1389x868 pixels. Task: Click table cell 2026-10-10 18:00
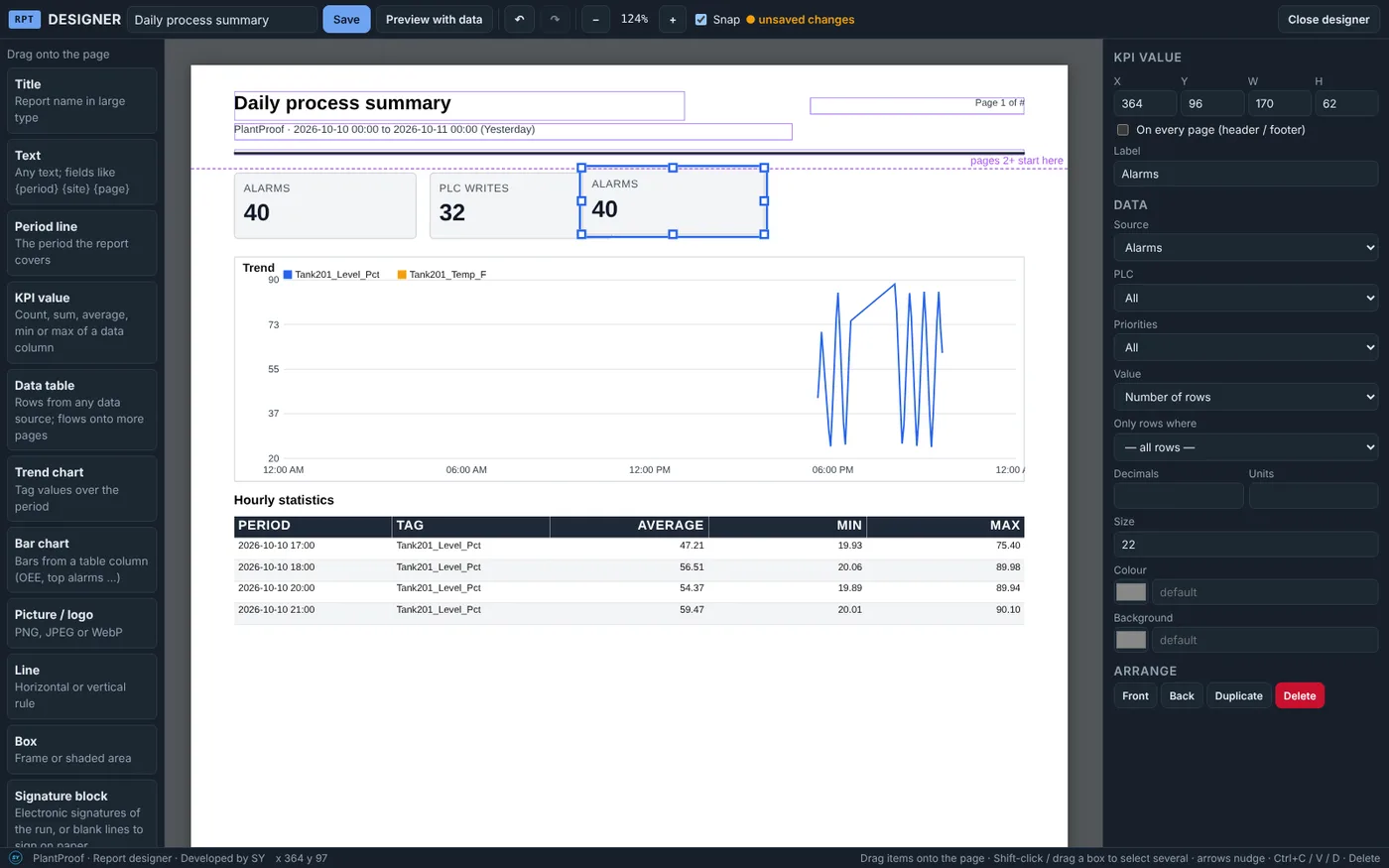coord(276,567)
